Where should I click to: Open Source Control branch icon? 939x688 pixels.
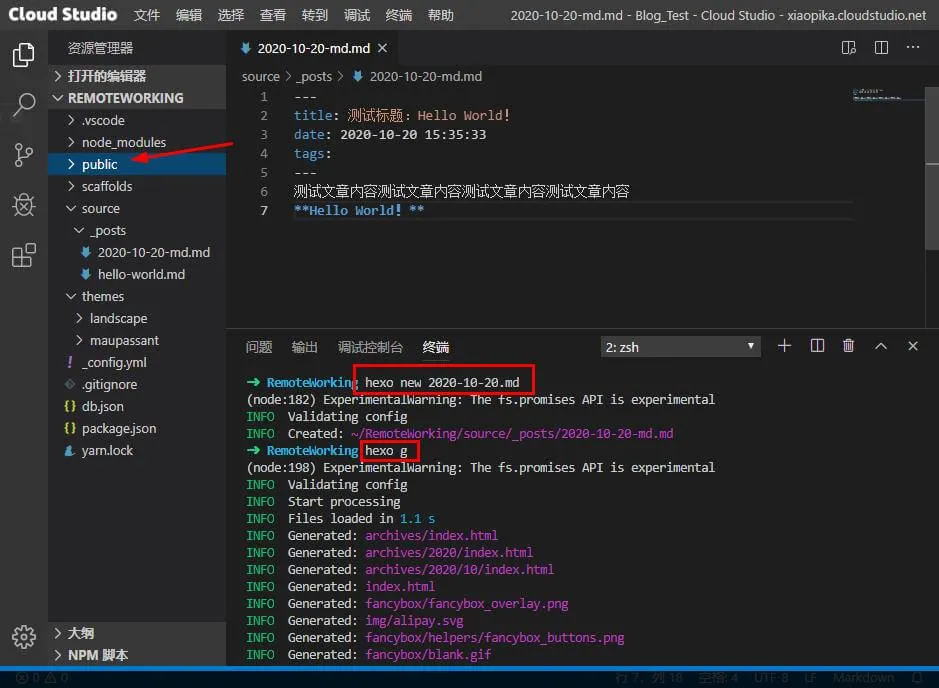click(23, 155)
